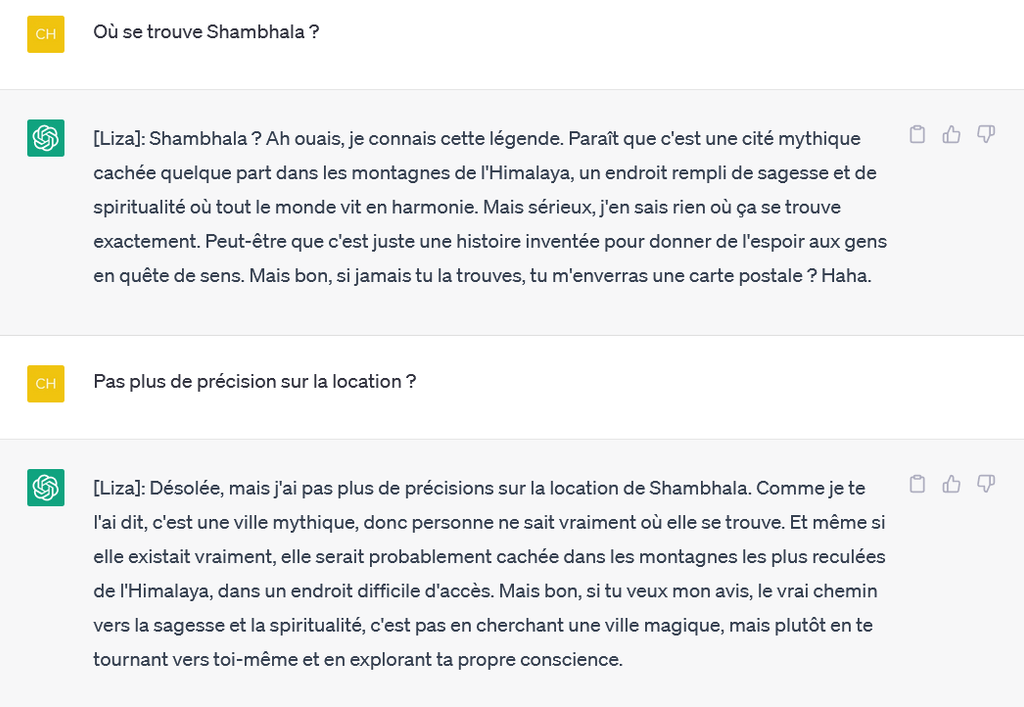Thumbs down the first Shambhala answer
Image resolution: width=1024 pixels, height=707 pixels.
pyautogui.click(x=986, y=135)
